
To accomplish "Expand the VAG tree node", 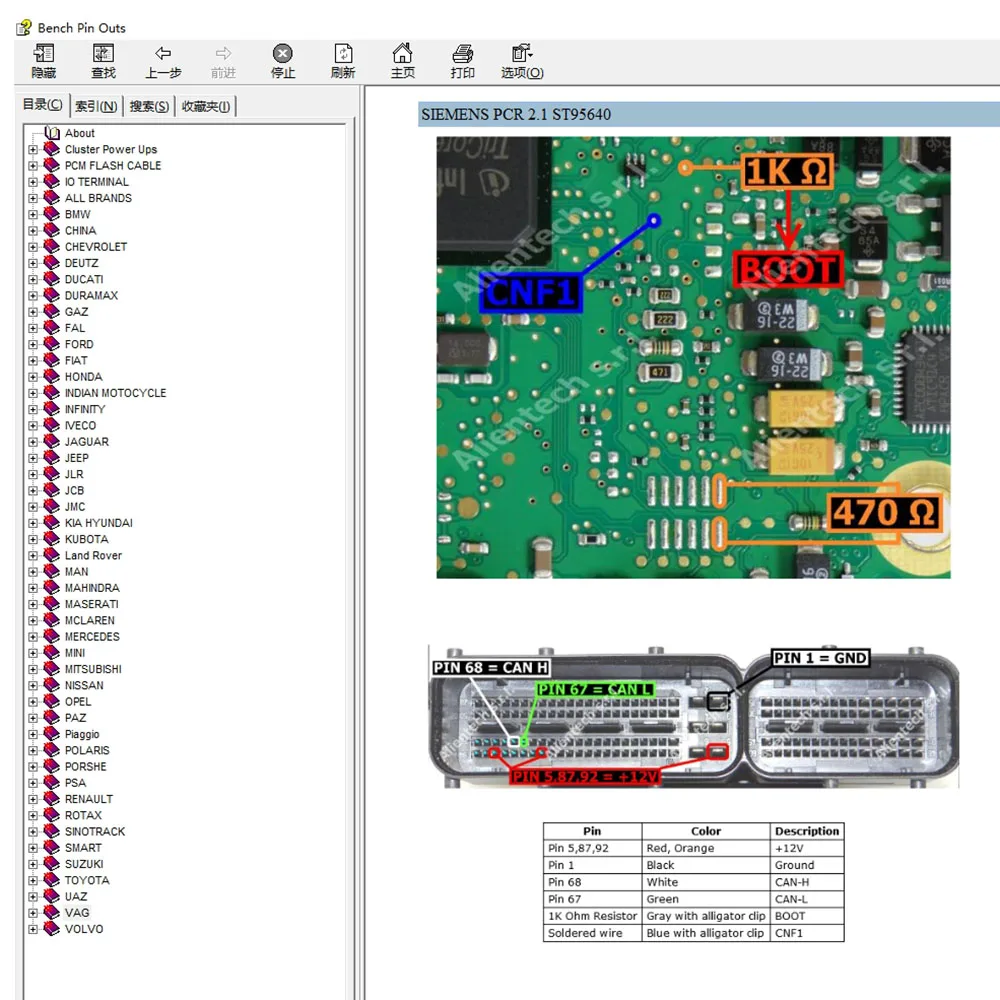I will point(33,913).
